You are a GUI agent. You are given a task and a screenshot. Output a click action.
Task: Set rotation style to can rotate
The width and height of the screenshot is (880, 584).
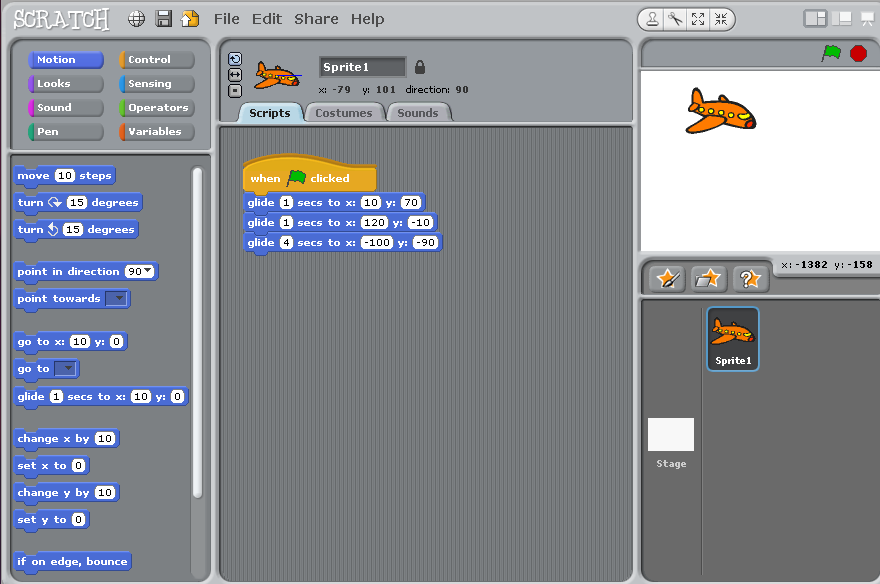pos(235,59)
